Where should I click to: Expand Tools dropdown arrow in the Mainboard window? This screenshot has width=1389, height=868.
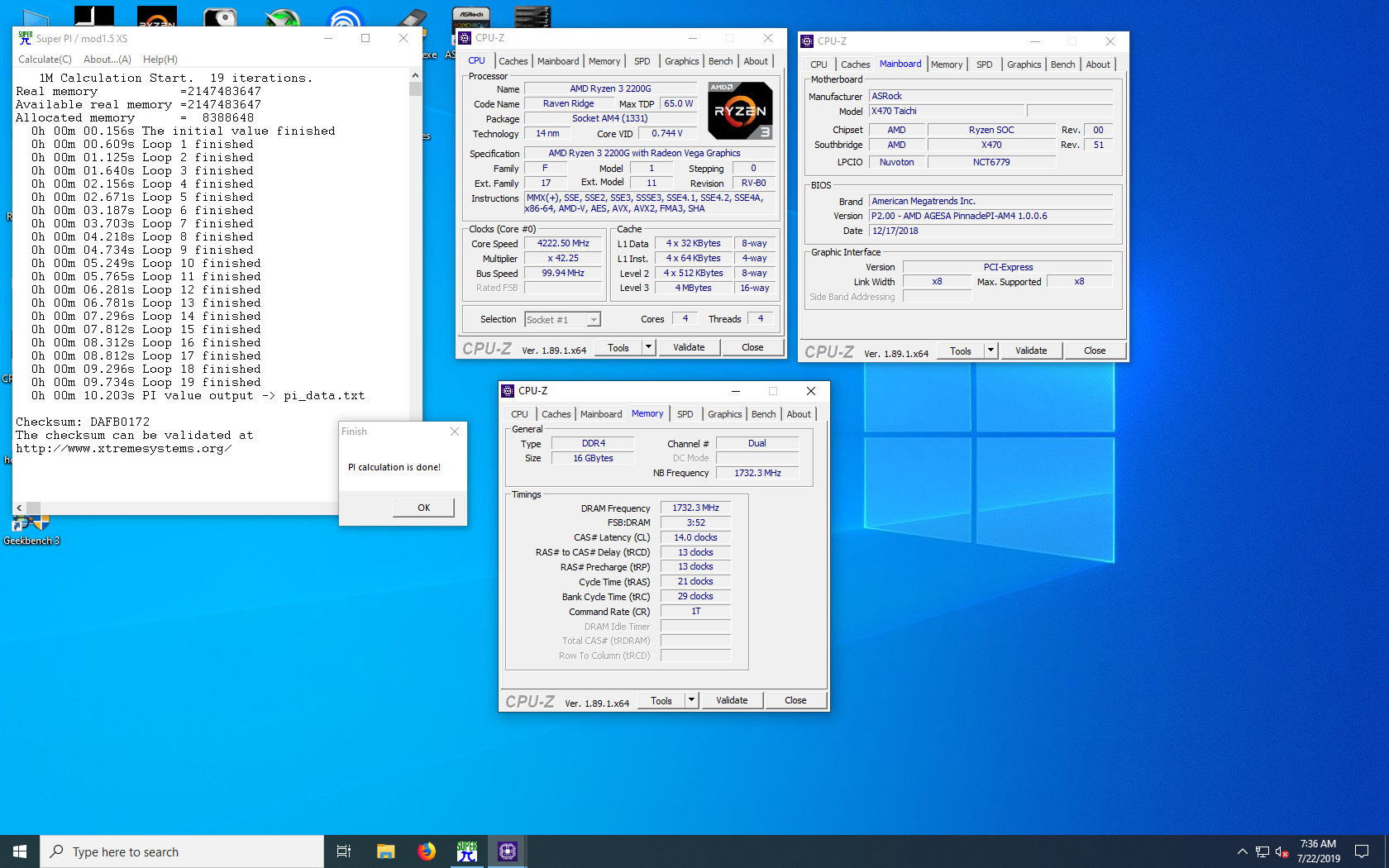click(x=991, y=351)
